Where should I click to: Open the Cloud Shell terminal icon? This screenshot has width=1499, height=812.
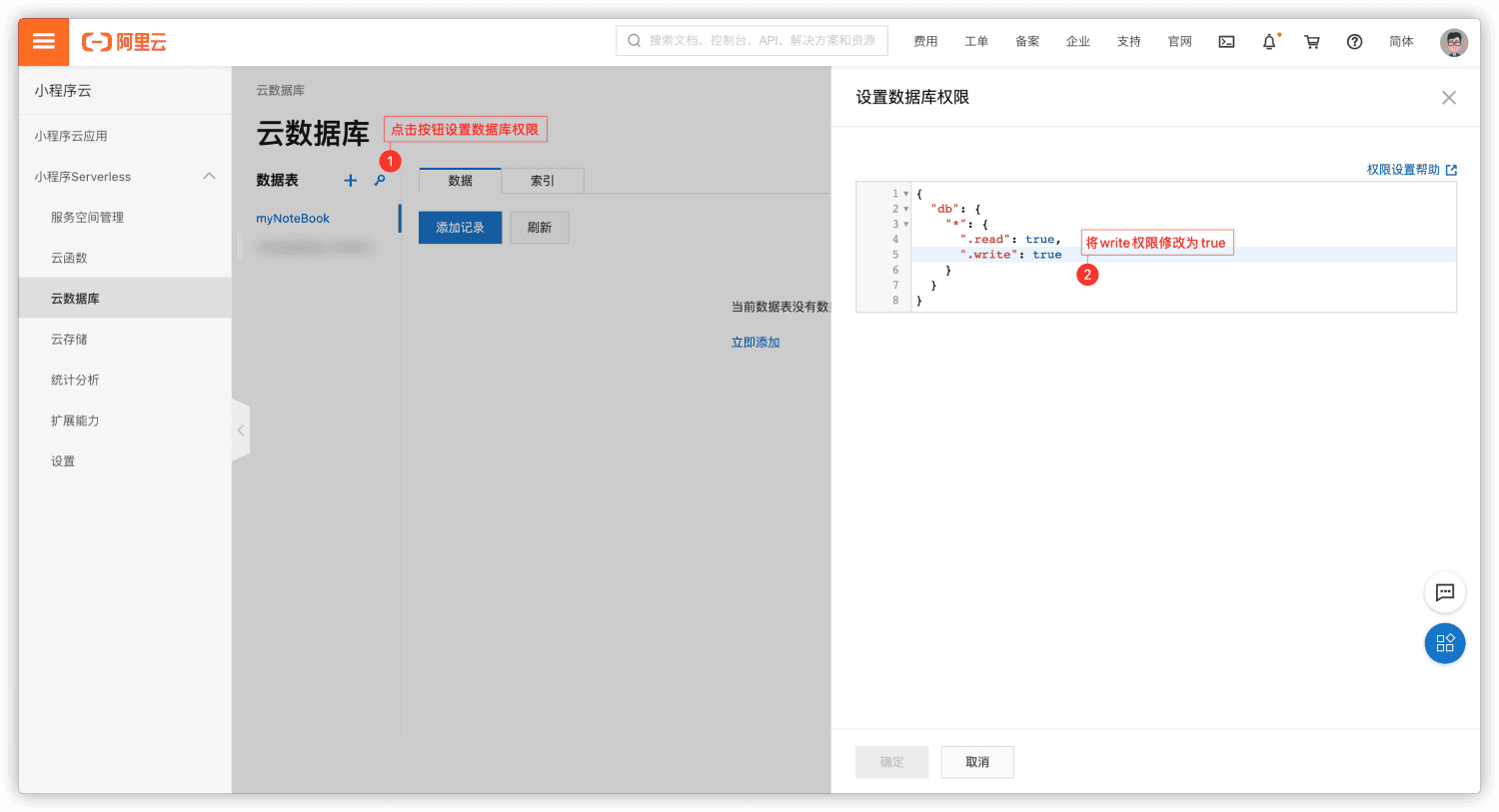tap(1226, 42)
